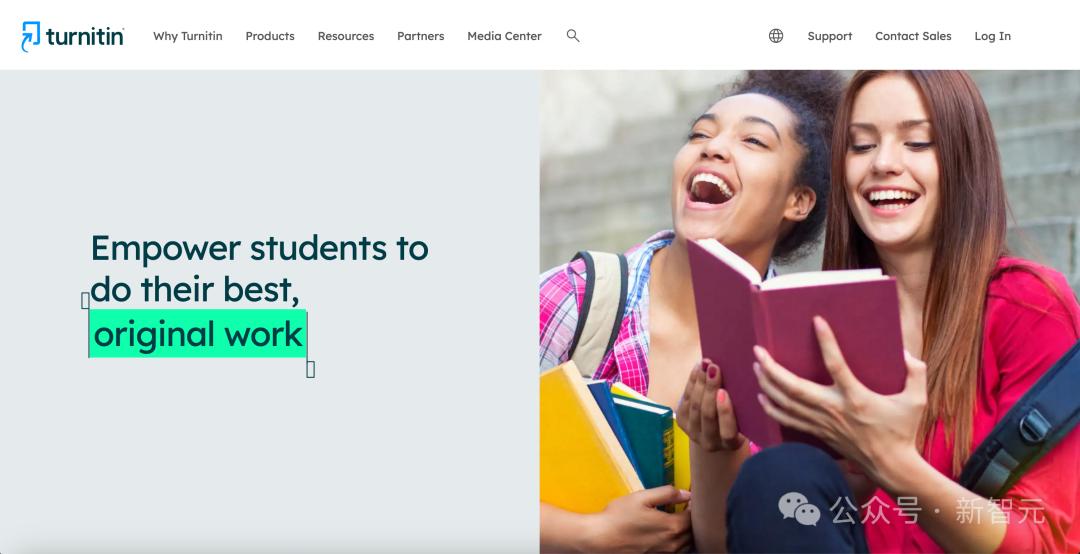
Task: Click the 'do their best,' text line
Action: click(x=195, y=290)
